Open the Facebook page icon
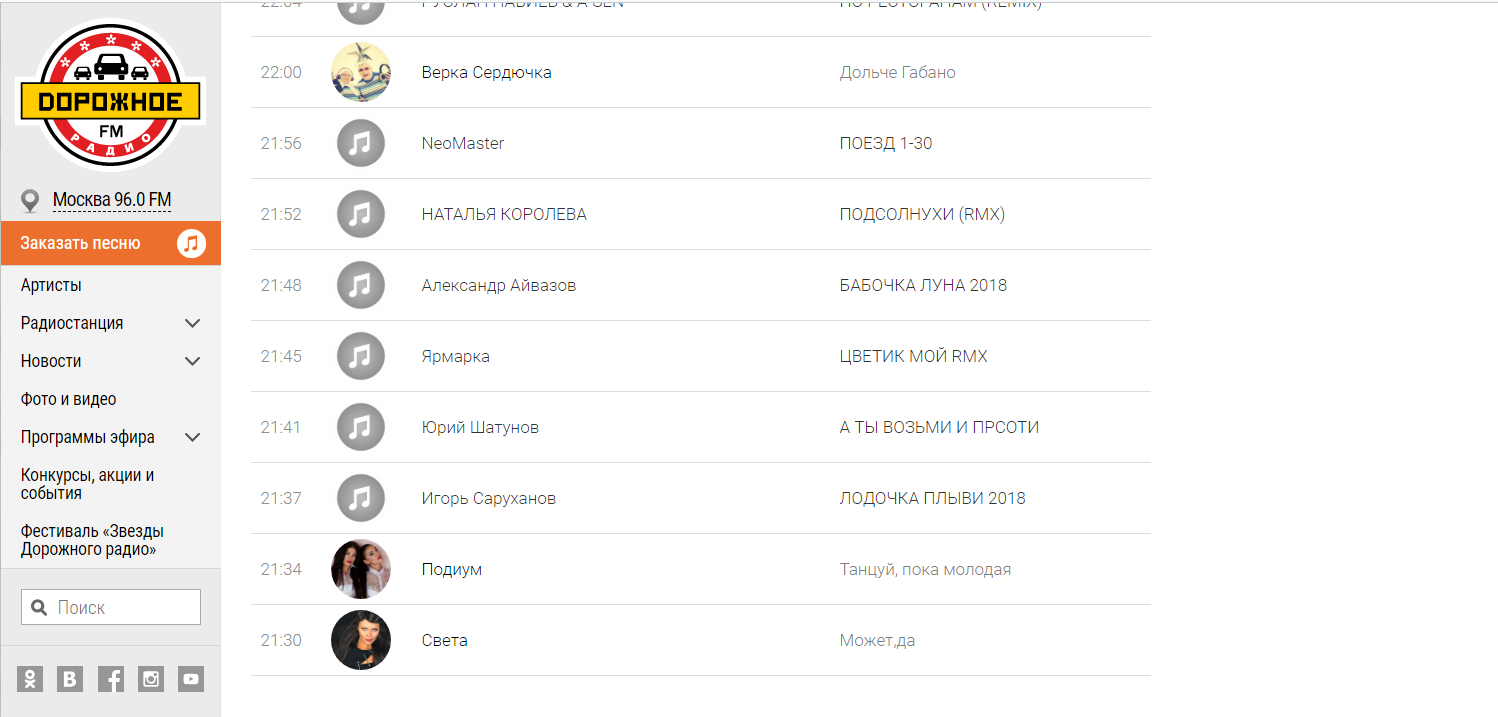Viewport: 1498px width, 717px height. click(111, 679)
